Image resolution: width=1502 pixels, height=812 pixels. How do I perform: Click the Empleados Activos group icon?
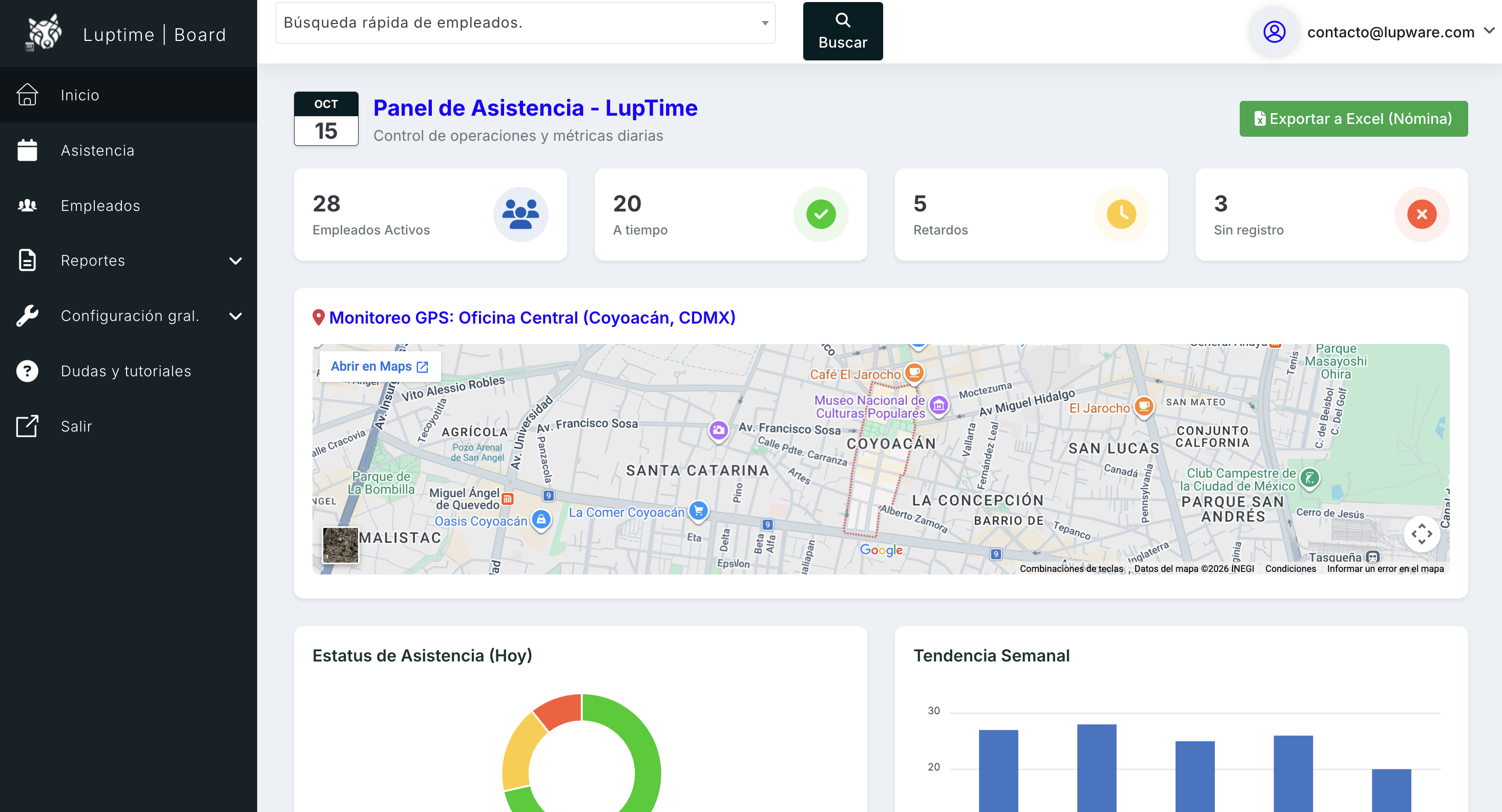click(520, 214)
